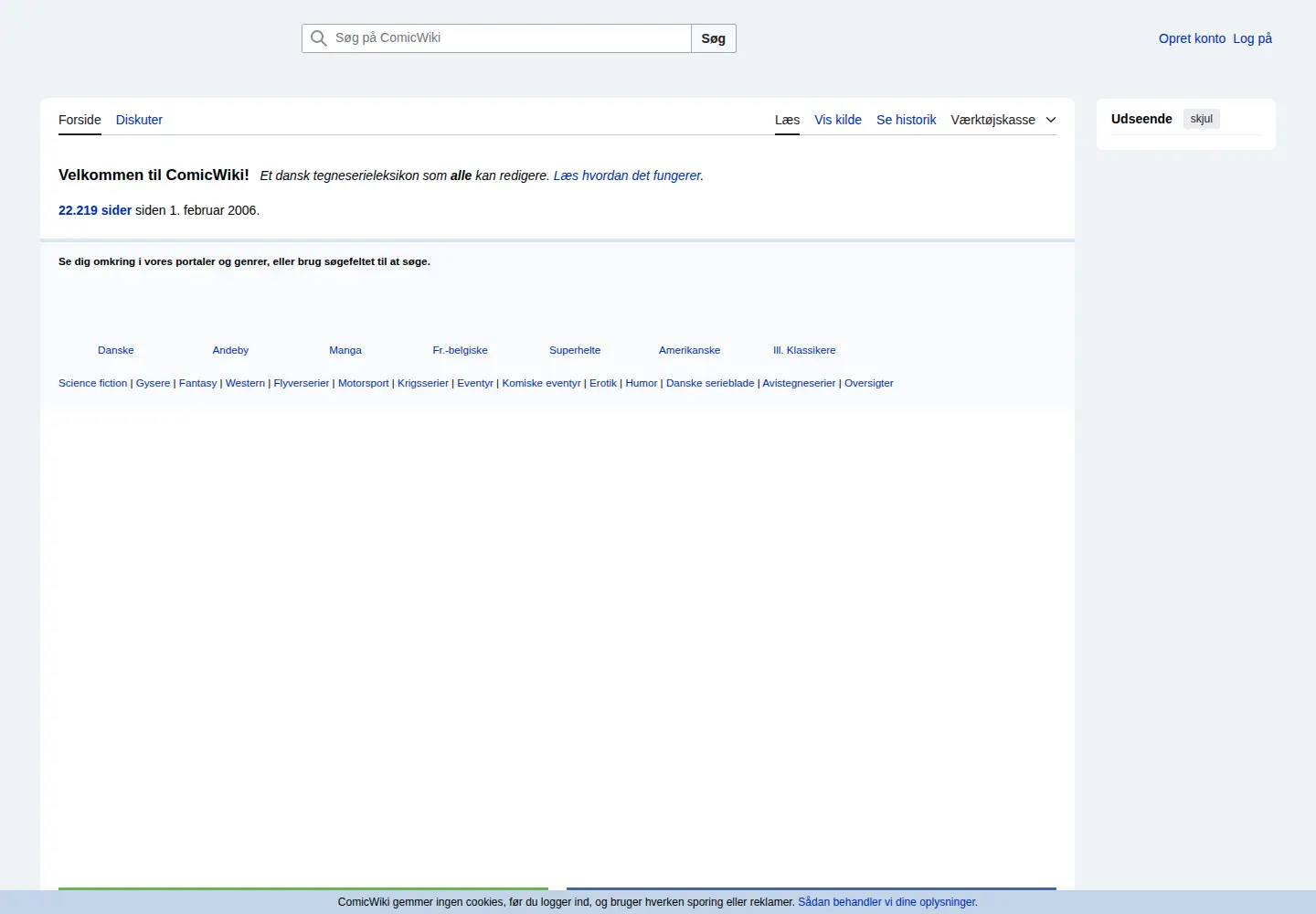Open Danske serieblade link
This screenshot has width=1316, height=914.
point(710,383)
